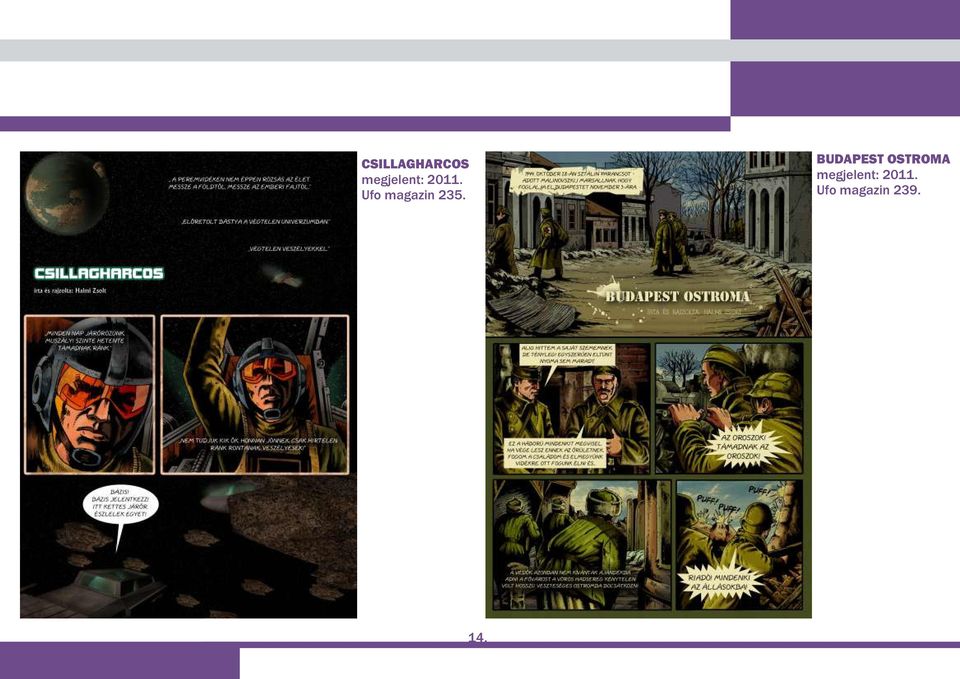960x679 pixels.
Task: Click the green CSILLAGHARCOS title inside the comic
Action: (99, 273)
